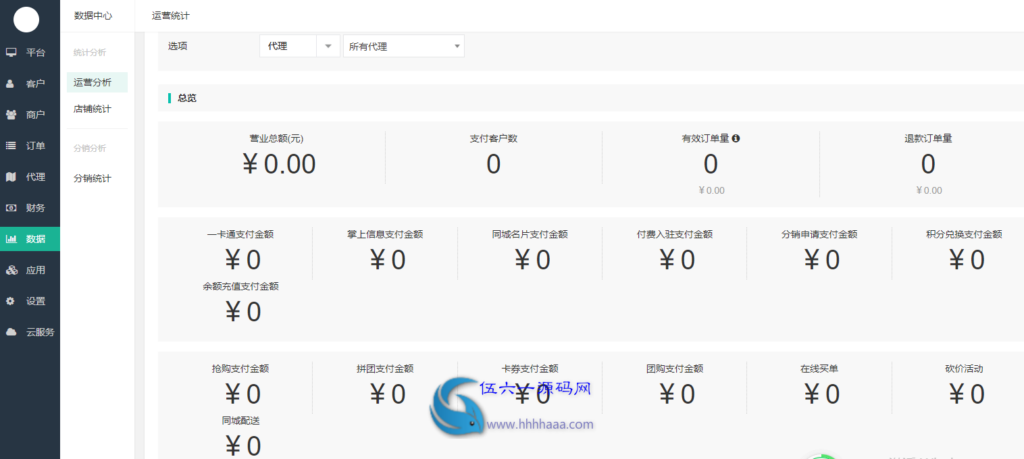Screen dimensions: 1024x459
Task: Click the 设置 gear icon
Action: click(10, 301)
